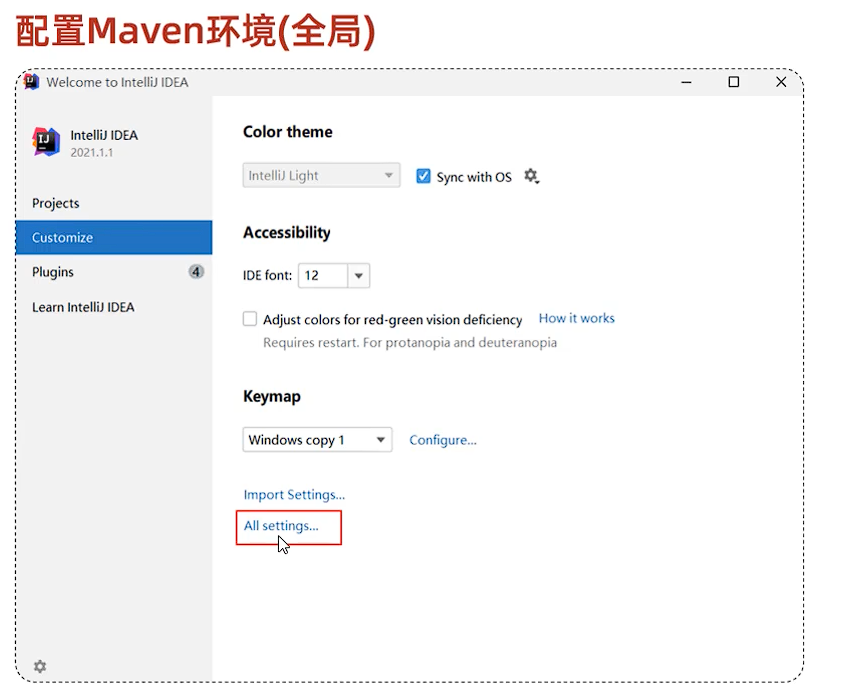Image resolution: width=857 pixels, height=685 pixels.
Task: Click the IntelliJ IDEA product name in sidebar
Action: click(104, 135)
